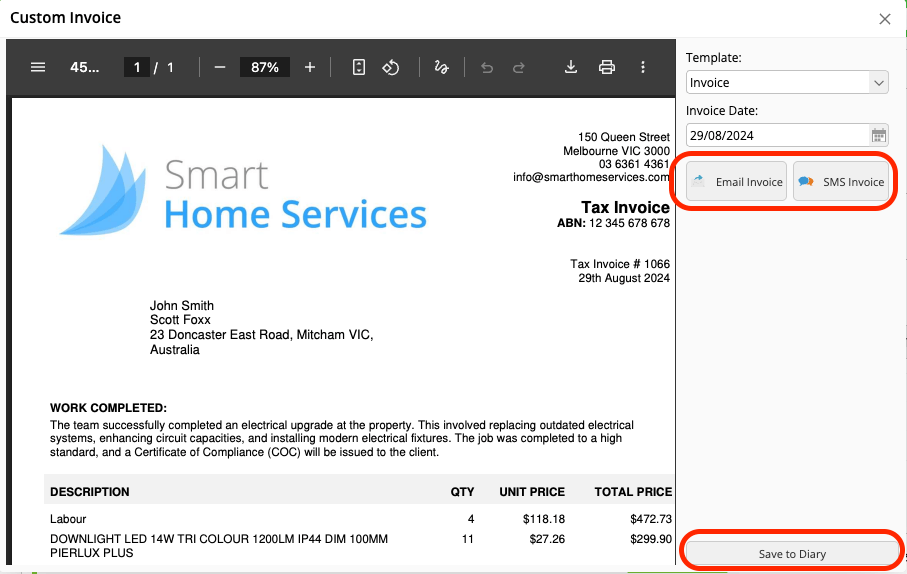Click Save to Diary button
907x574 pixels.
[792, 553]
